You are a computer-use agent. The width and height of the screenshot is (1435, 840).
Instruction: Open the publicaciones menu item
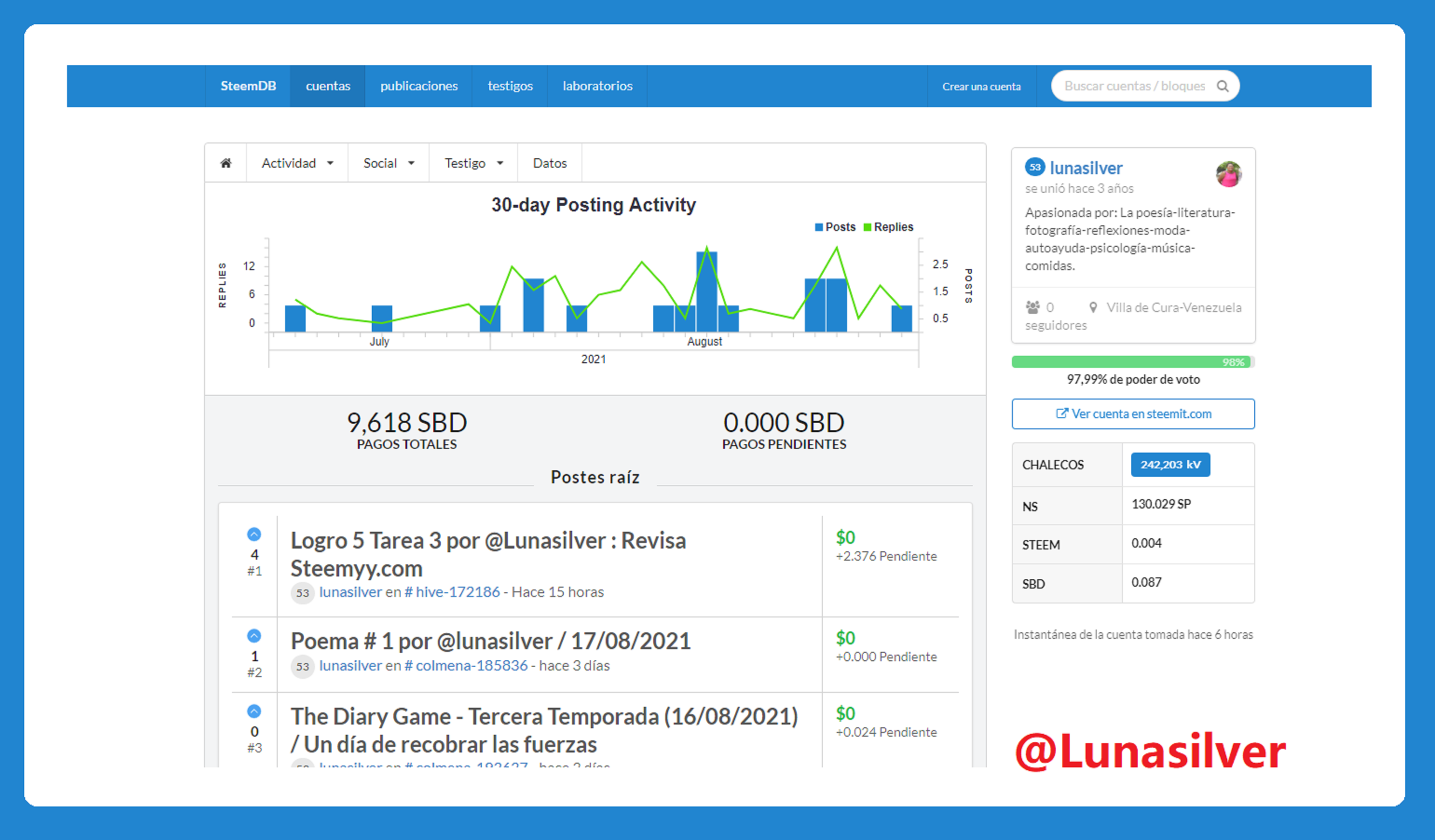click(419, 86)
